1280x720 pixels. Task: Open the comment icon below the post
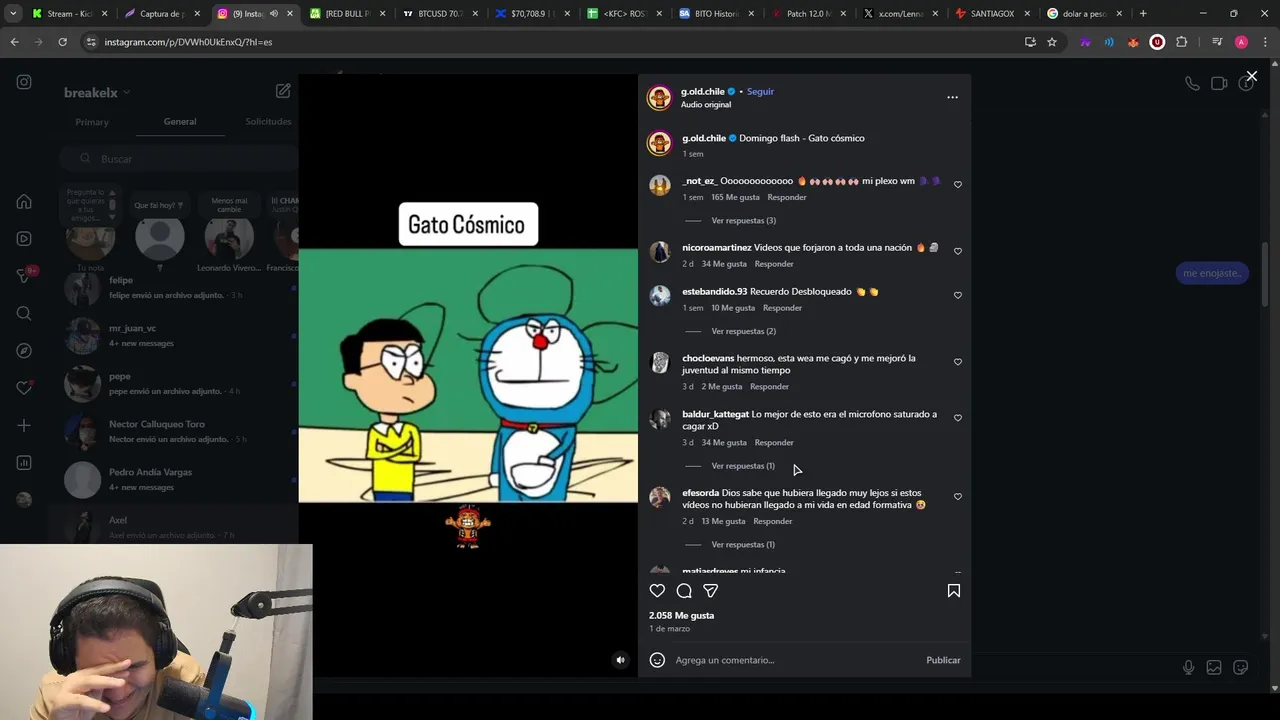[x=684, y=591]
